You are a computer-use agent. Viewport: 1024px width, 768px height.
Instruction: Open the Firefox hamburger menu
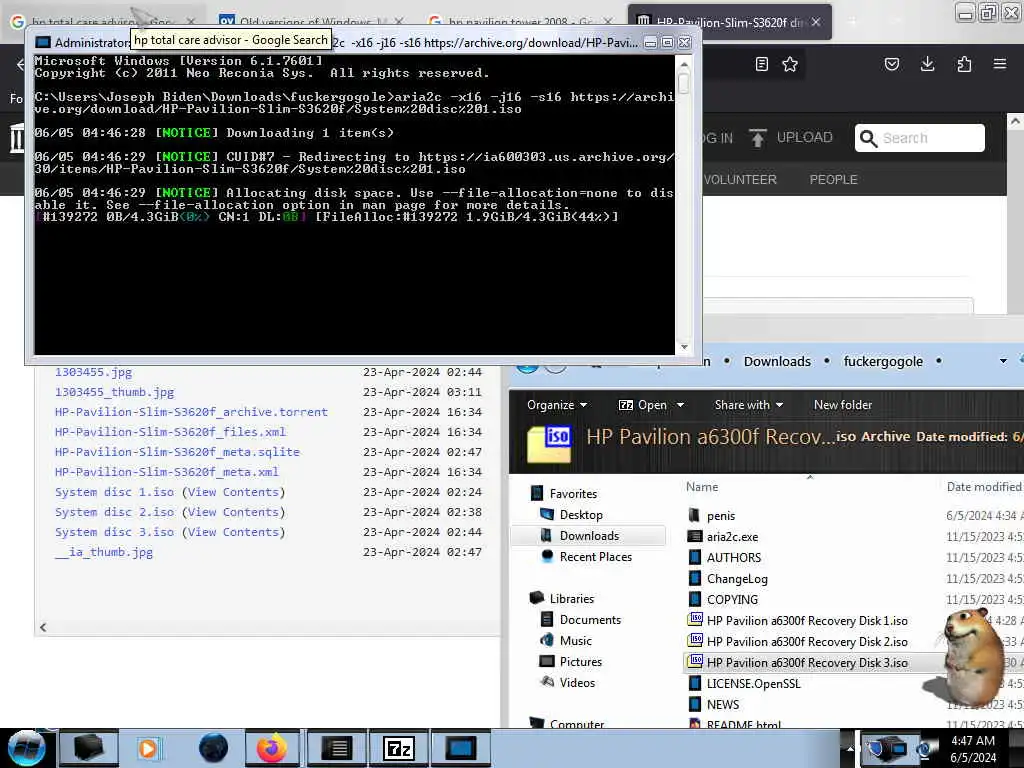(1000, 64)
